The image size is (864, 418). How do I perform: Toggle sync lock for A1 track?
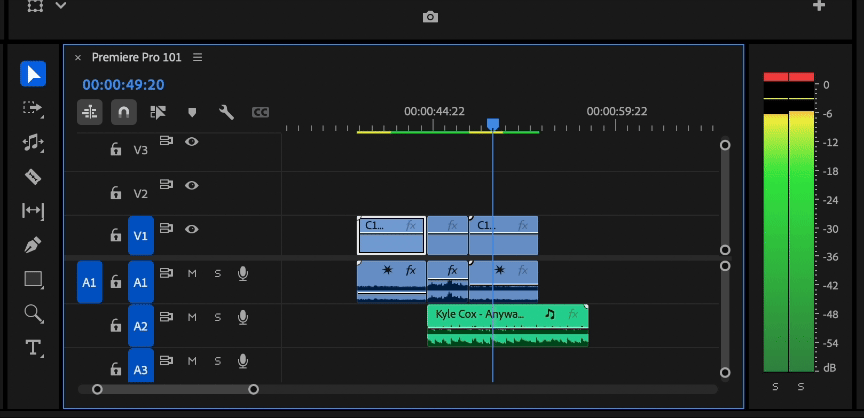click(166, 273)
